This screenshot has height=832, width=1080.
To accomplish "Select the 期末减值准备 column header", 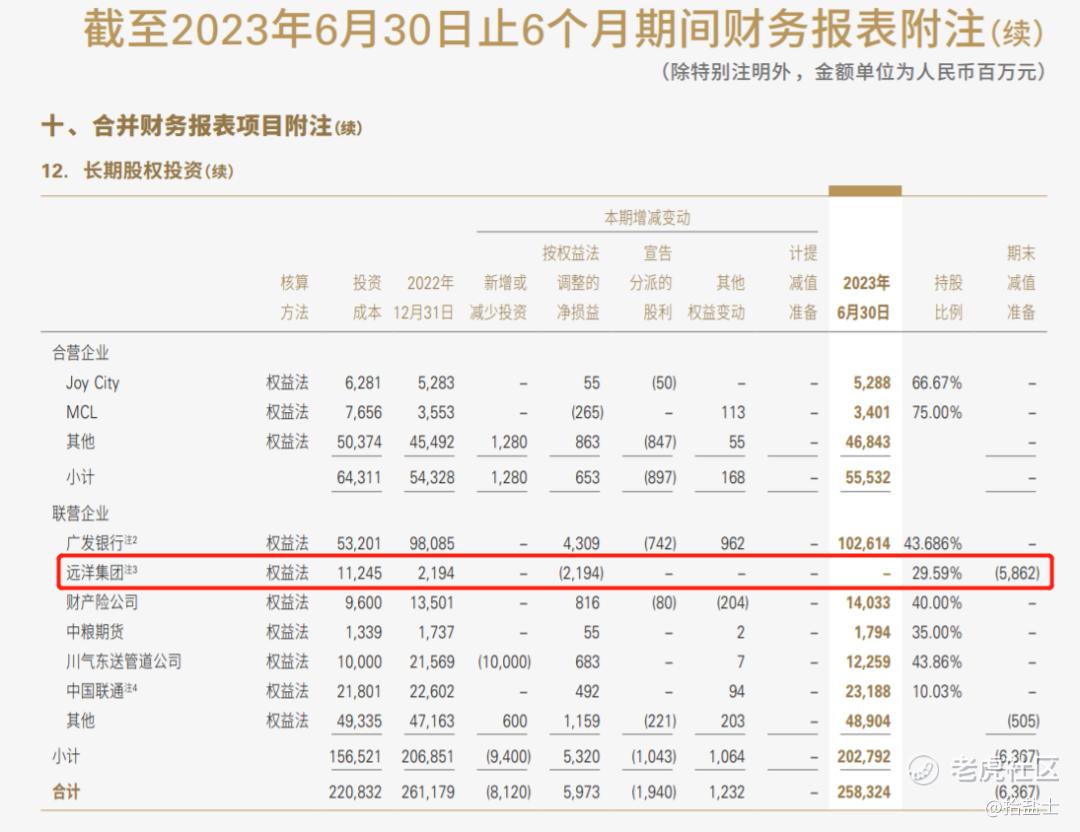I will coord(1021,282).
